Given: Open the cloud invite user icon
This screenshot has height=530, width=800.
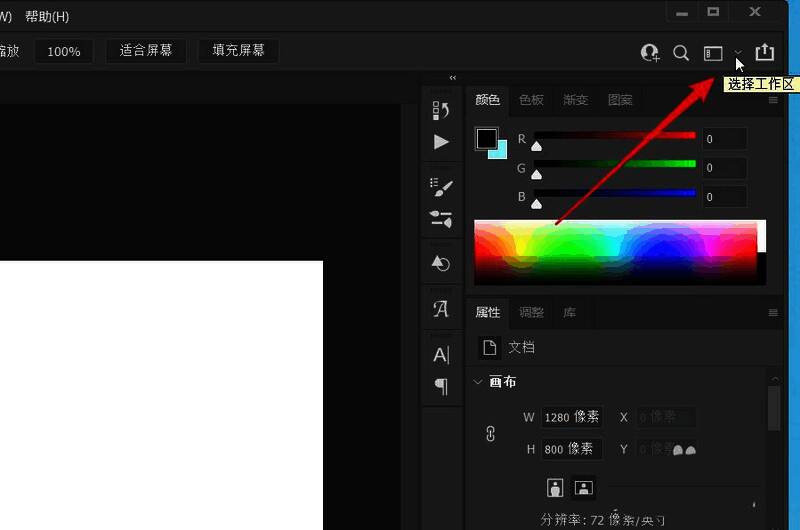Looking at the screenshot, I should 650,53.
